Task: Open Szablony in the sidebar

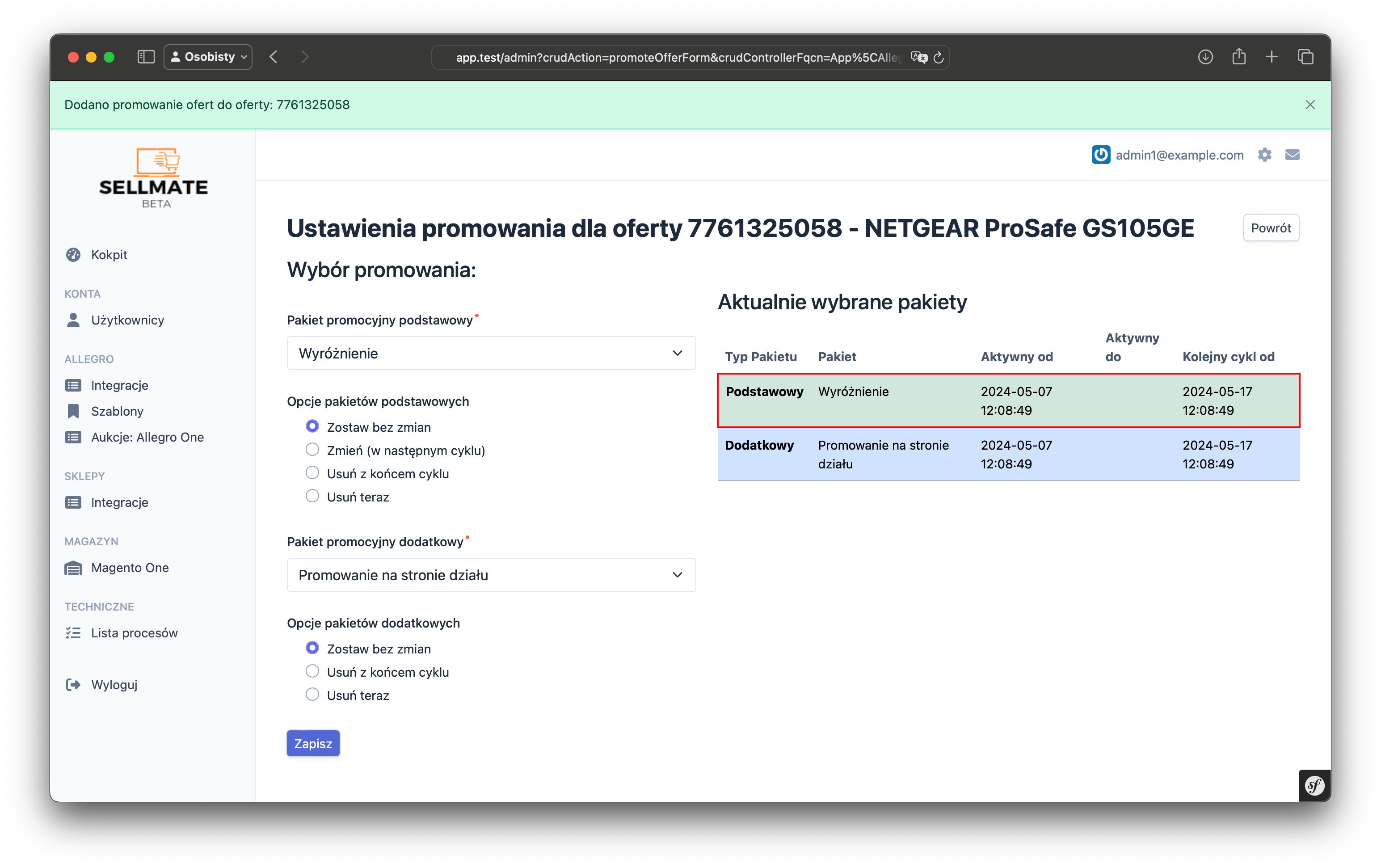Action: [x=117, y=411]
